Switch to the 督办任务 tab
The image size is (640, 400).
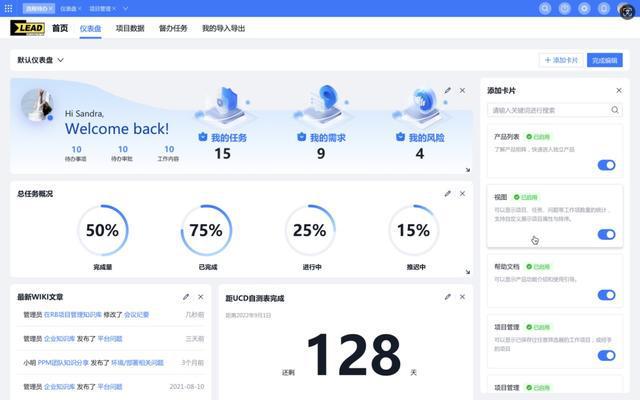pos(173,28)
